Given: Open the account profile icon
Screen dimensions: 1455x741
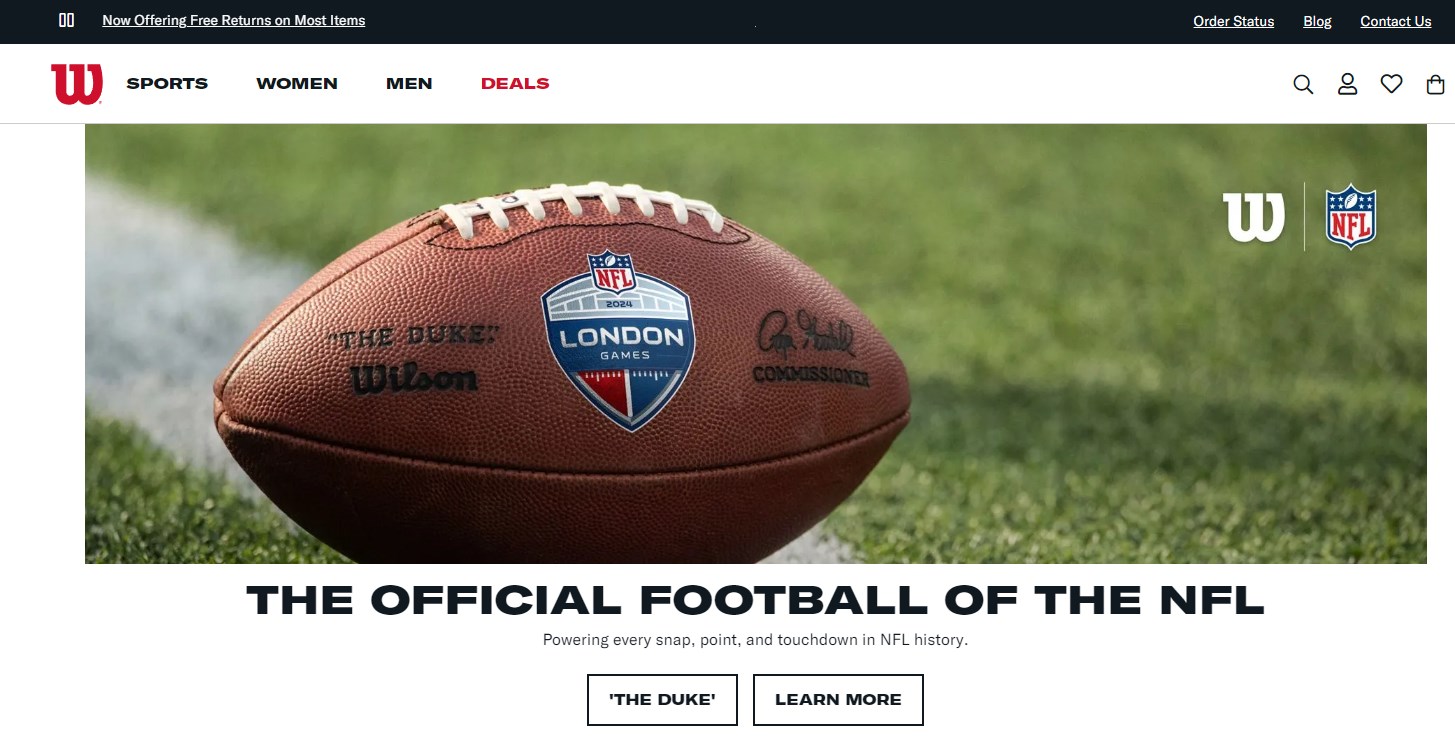Looking at the screenshot, I should click(x=1347, y=84).
